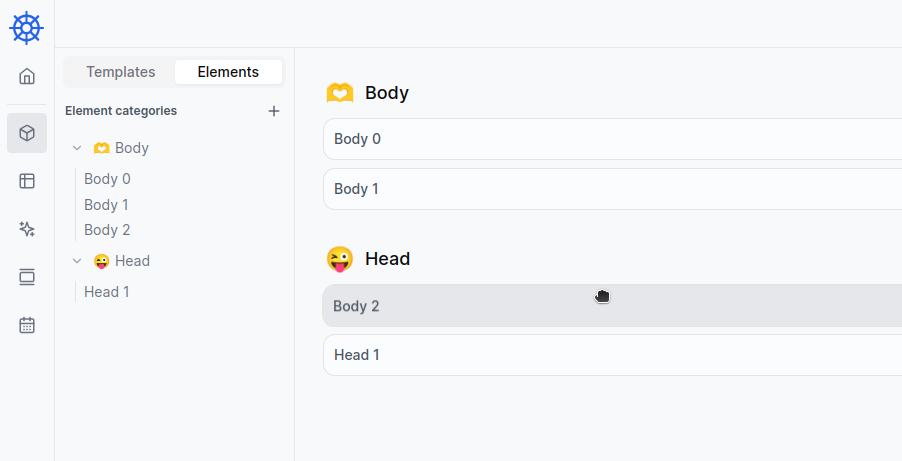Switch to the Elements tab

[x=228, y=72]
